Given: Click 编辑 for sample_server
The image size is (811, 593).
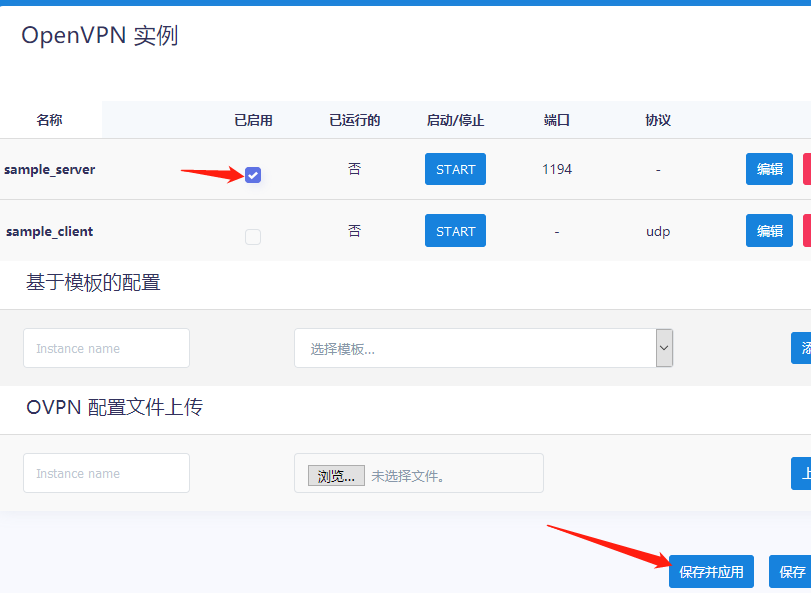Looking at the screenshot, I should 769,169.
